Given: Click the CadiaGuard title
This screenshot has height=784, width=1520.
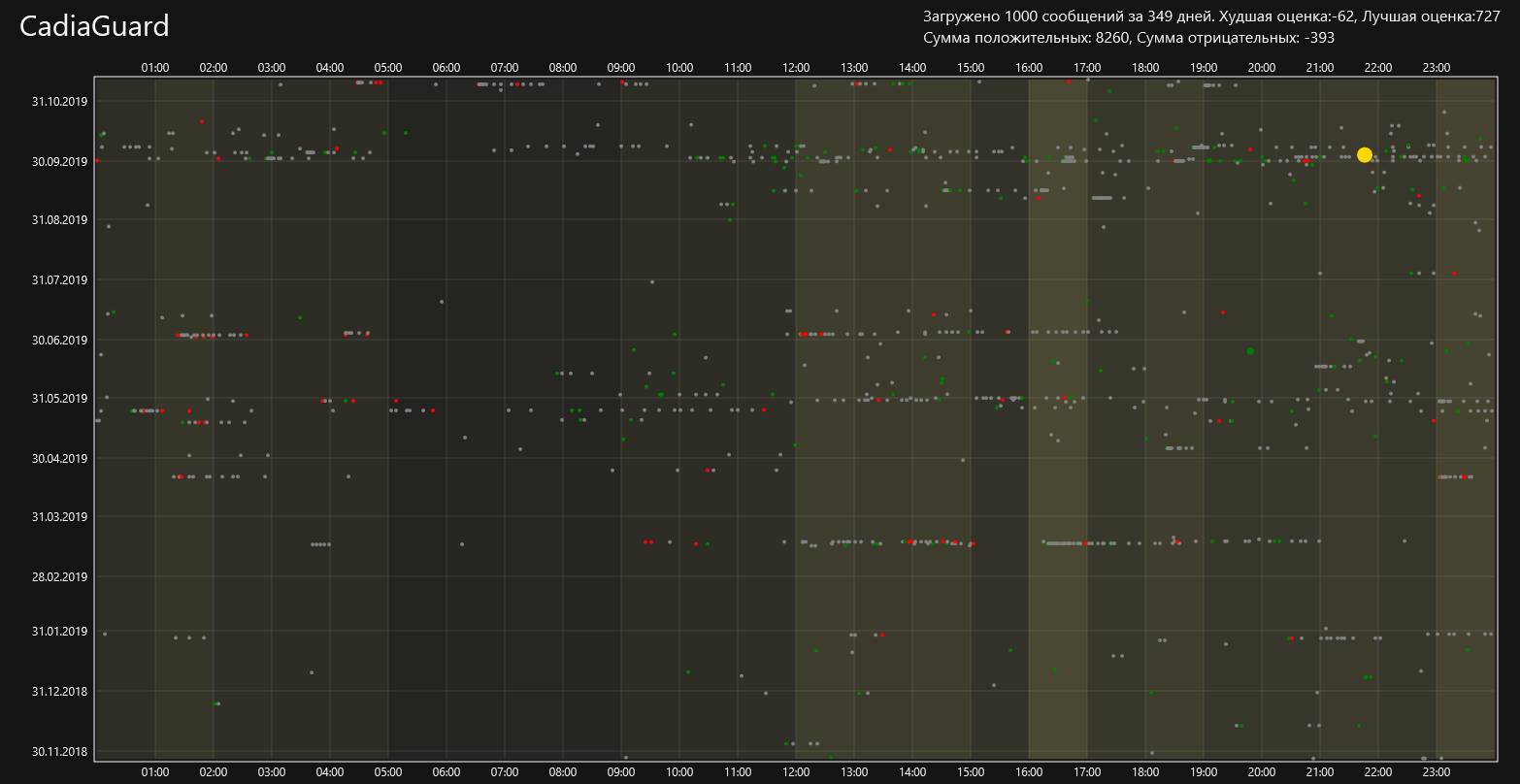Looking at the screenshot, I should [94, 26].
